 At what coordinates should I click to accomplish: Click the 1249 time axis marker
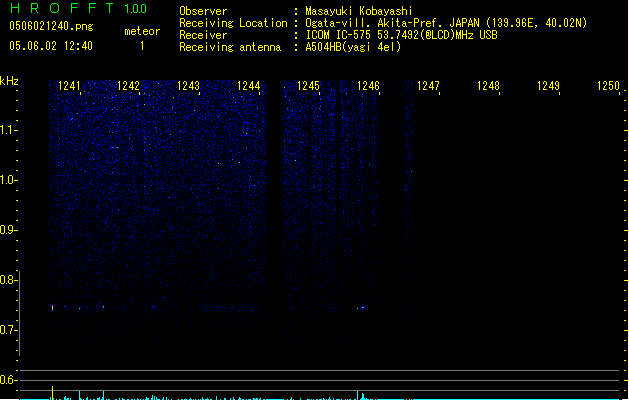click(548, 86)
